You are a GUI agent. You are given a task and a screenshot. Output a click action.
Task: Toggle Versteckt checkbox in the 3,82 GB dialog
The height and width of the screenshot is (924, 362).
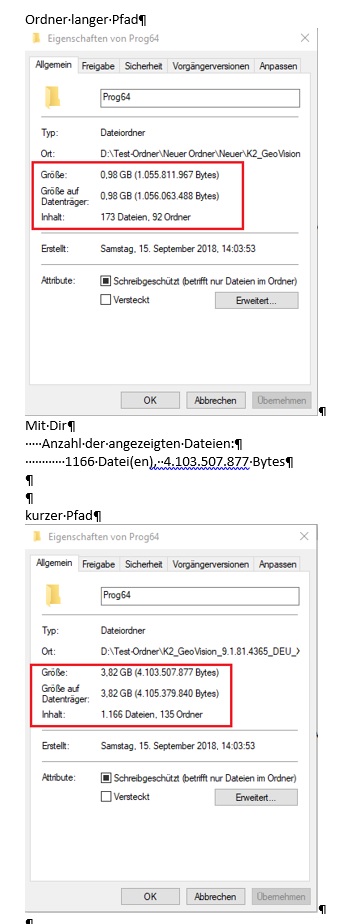tap(106, 797)
